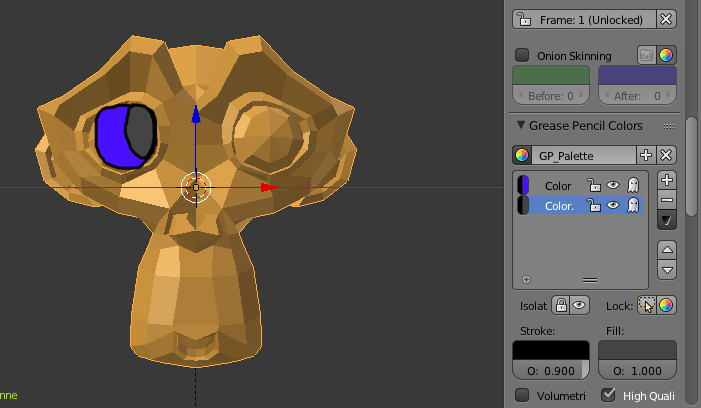Screen dimensions: 701x408
Task: Move the selected color down in the list
Action: 667,270
